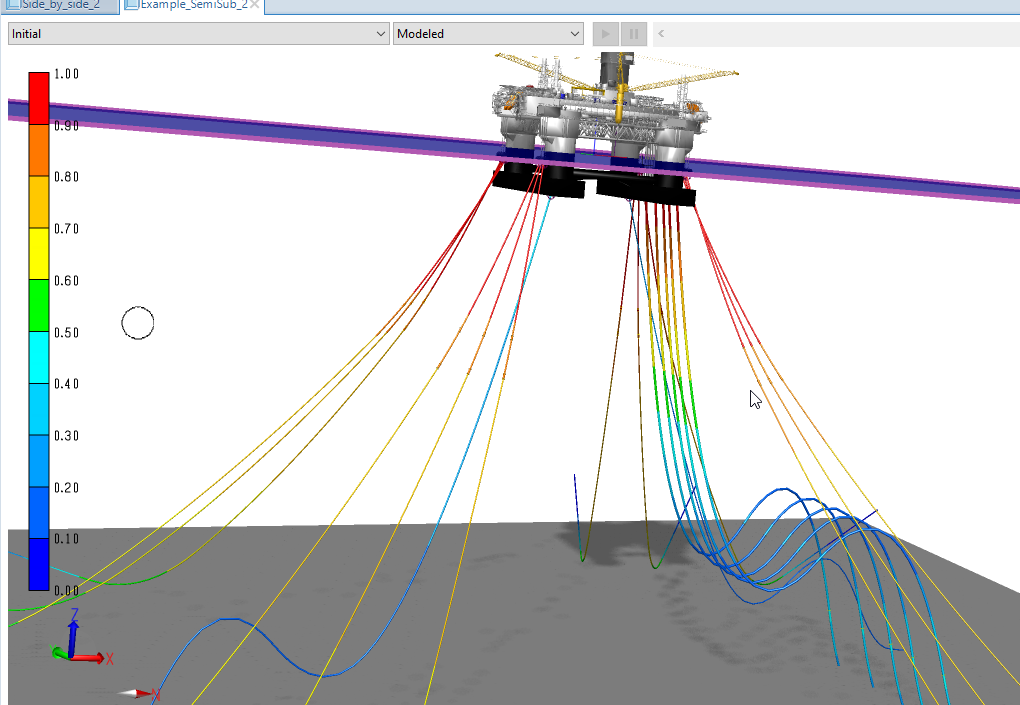Screen dimensions: 1020x705
Task: Open the Modeled display mode dropdown
Action: coord(488,34)
